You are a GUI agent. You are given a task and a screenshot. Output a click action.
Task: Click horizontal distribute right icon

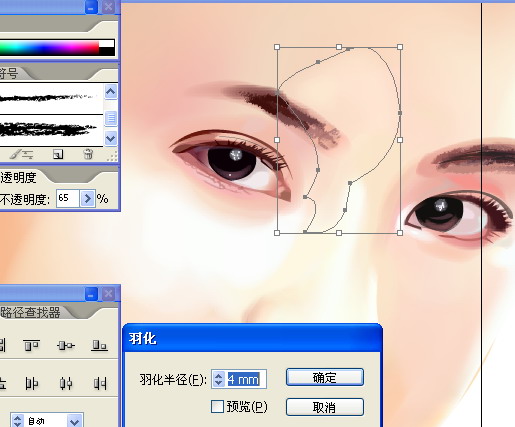tap(100, 383)
